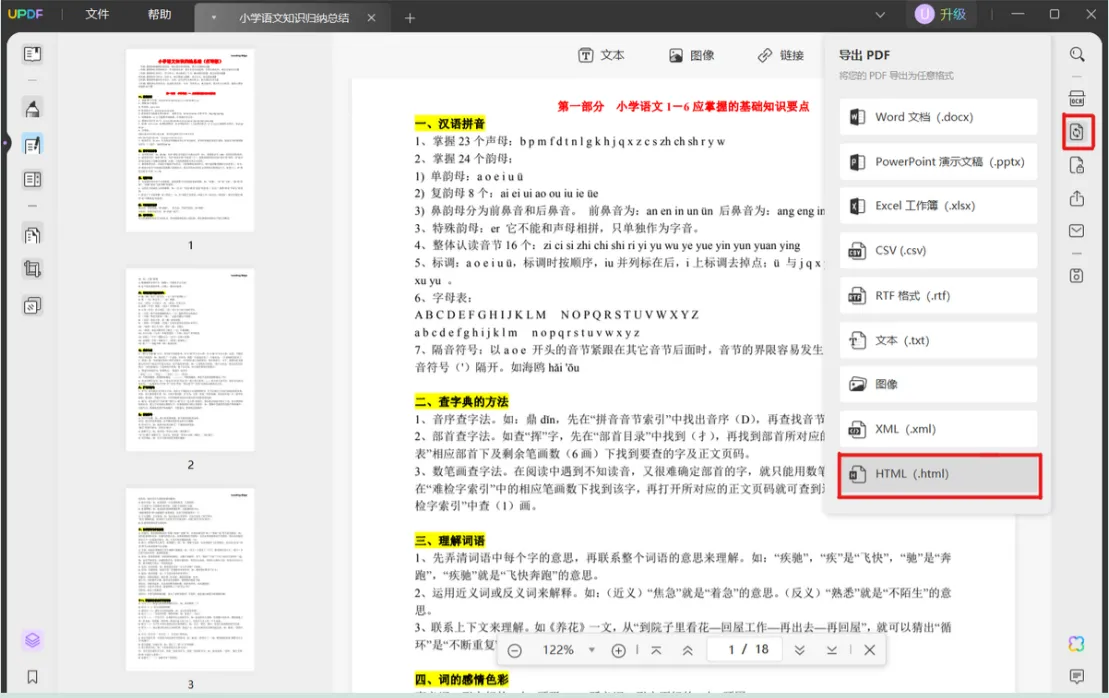Viewport: 1109px width, 698px height.
Task: Go to the previous page
Action: 687,651
